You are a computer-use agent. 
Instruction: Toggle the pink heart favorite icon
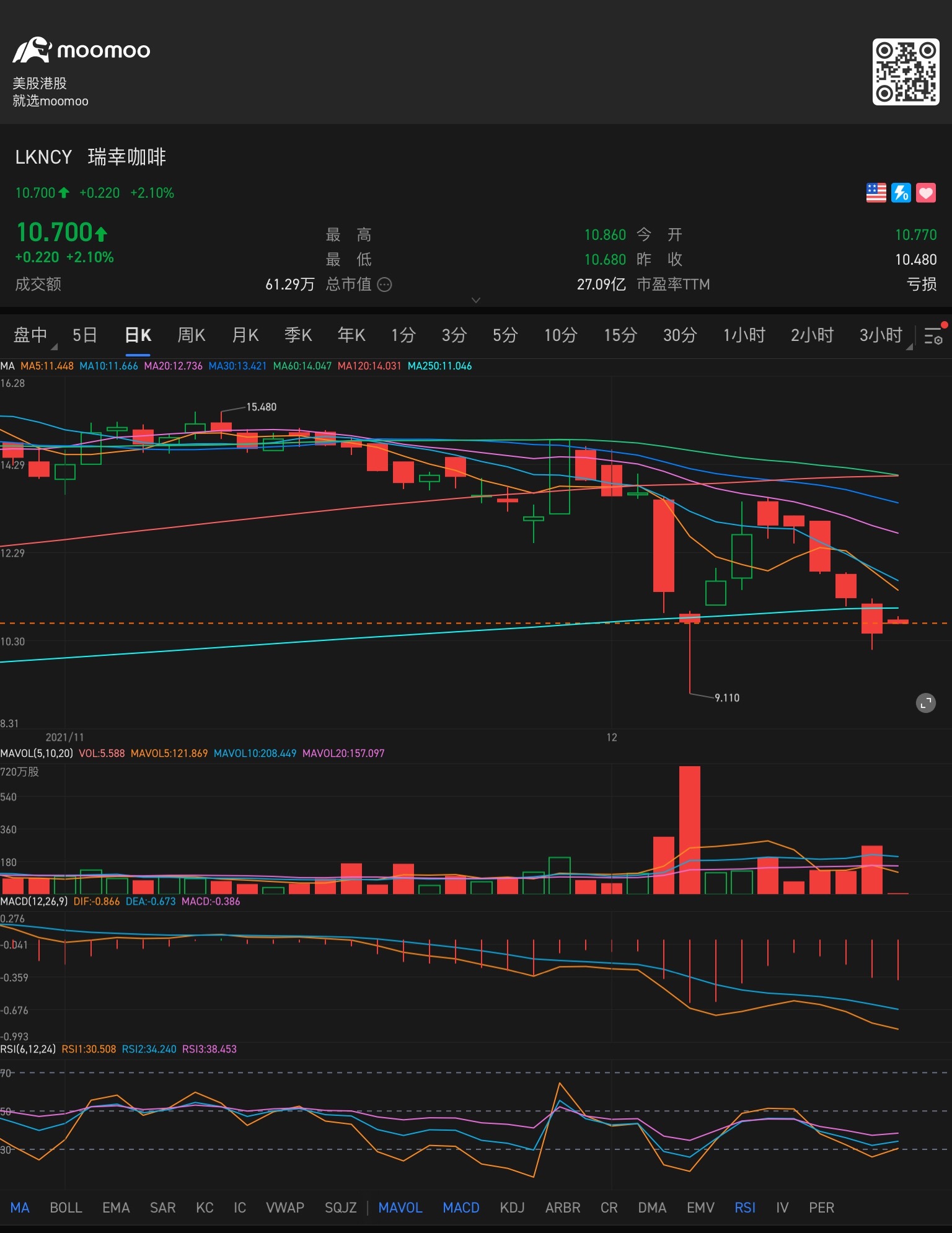(x=925, y=193)
